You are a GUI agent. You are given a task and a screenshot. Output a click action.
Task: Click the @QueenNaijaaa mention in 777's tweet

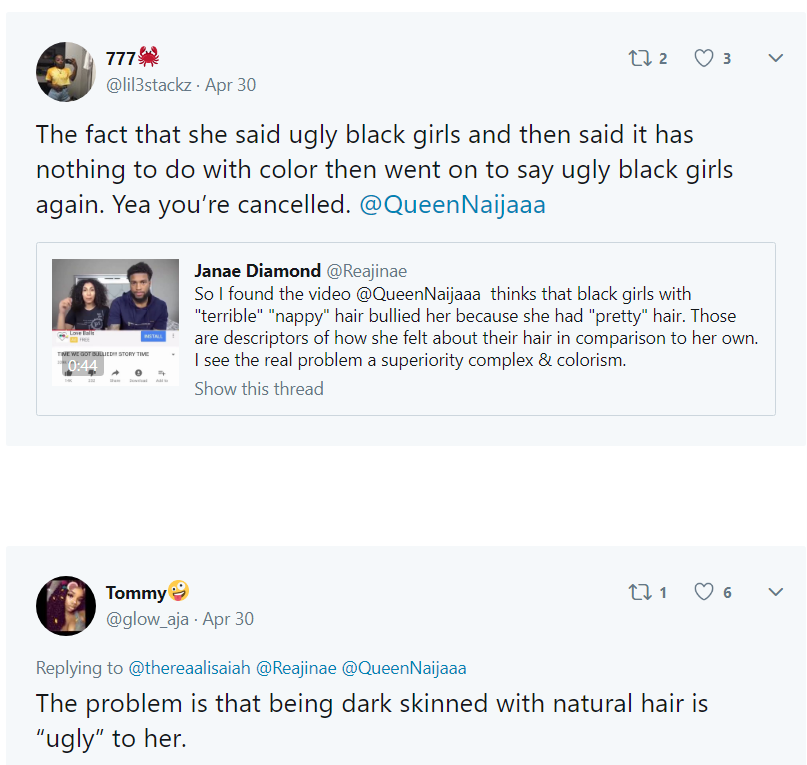(452, 204)
